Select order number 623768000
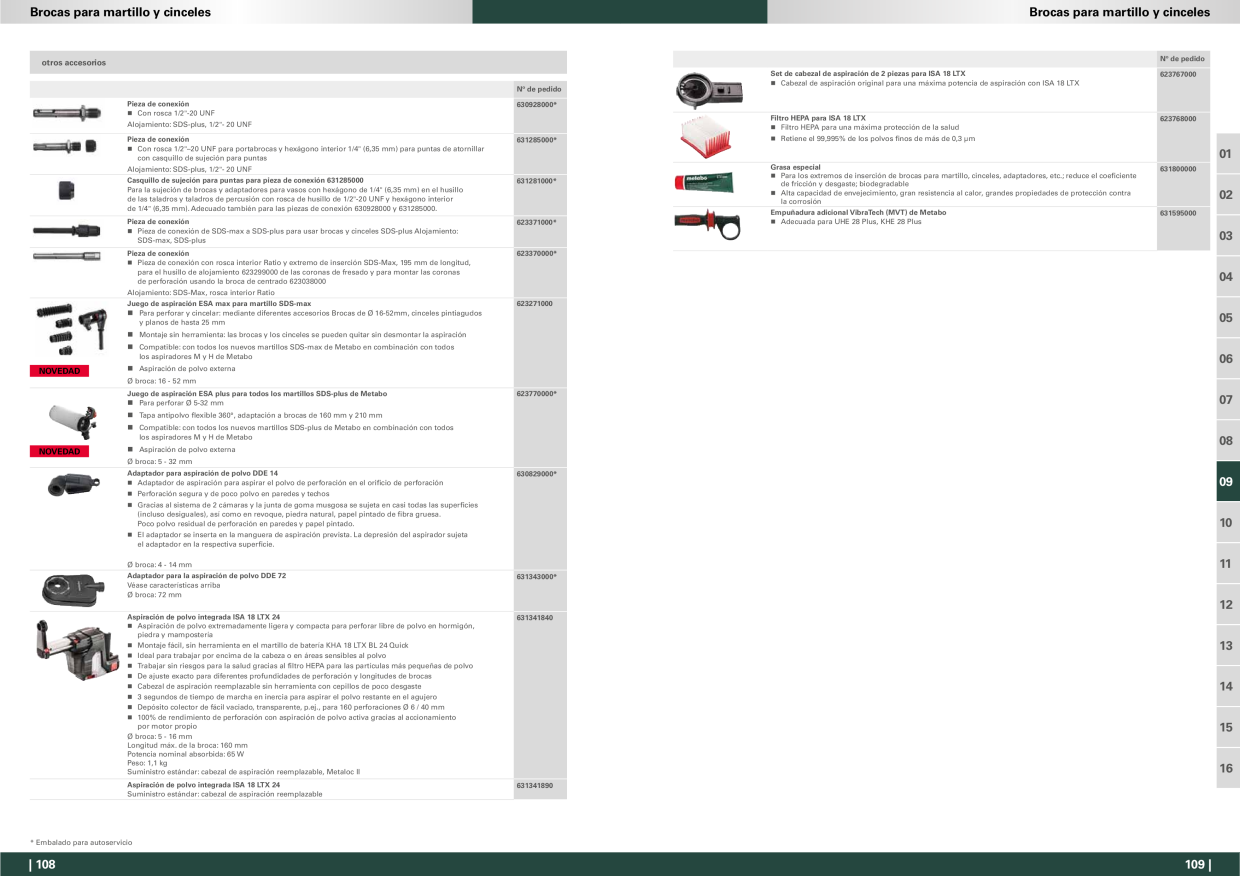Viewport: 1240px width, 876px height. click(1178, 119)
